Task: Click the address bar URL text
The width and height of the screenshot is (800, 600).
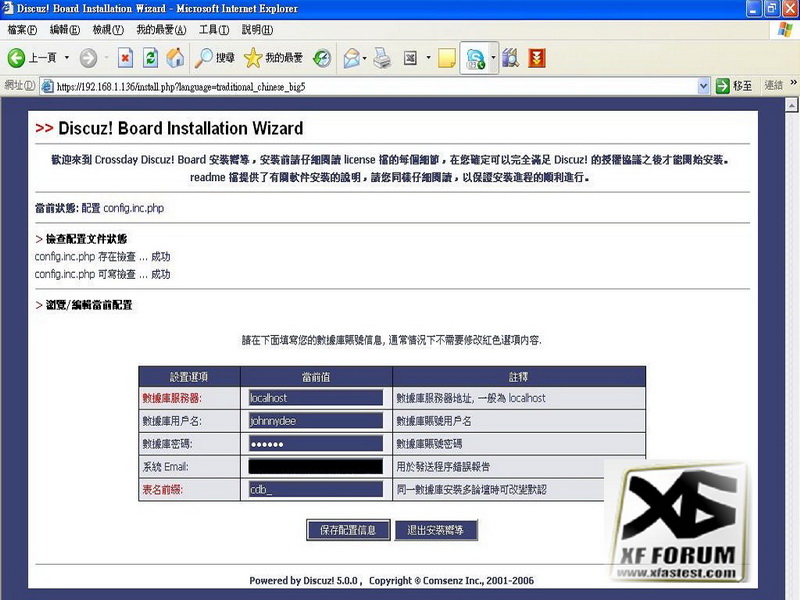Action: coord(181,87)
